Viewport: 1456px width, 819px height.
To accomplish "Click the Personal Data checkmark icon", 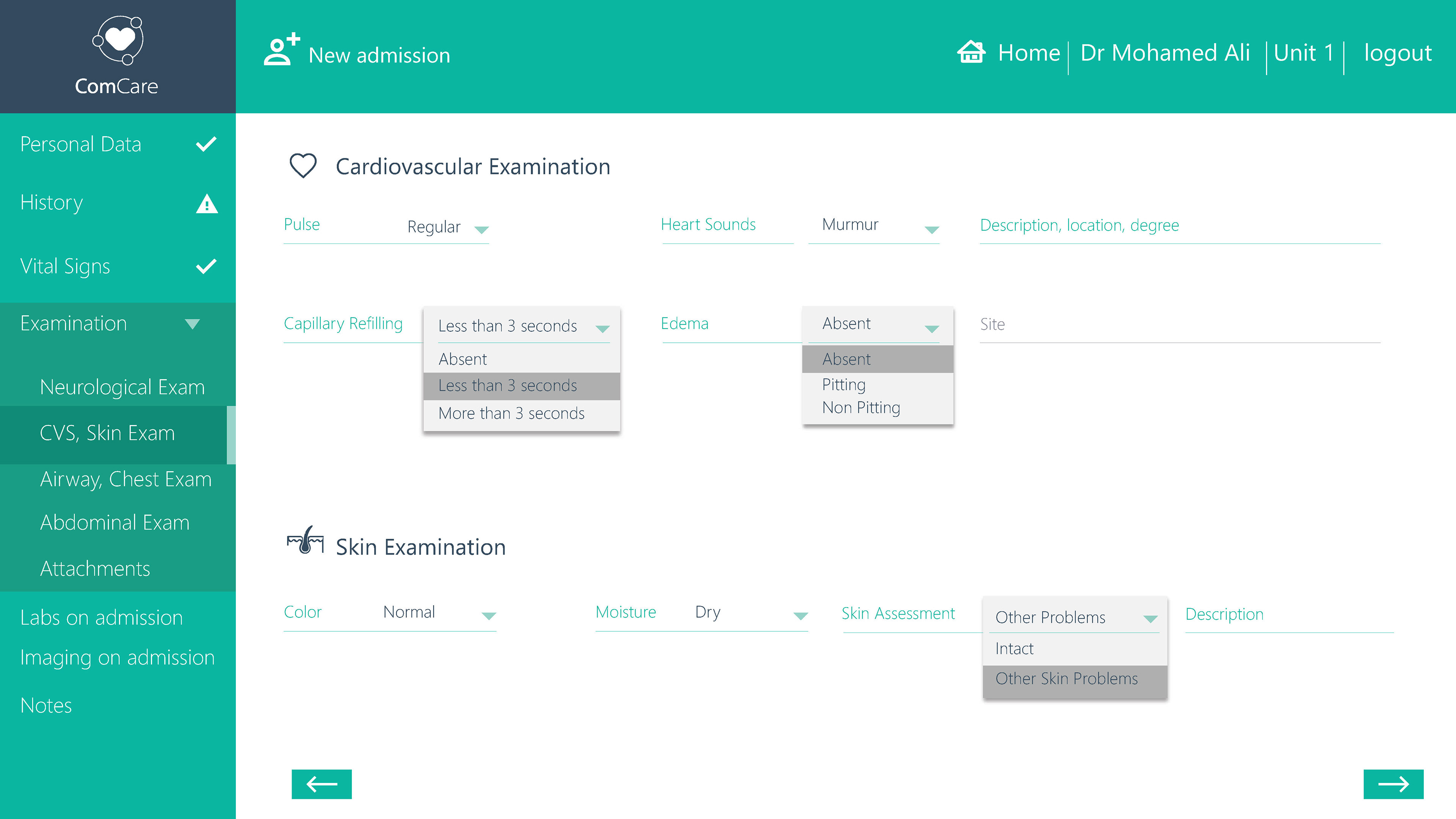I will [x=206, y=144].
